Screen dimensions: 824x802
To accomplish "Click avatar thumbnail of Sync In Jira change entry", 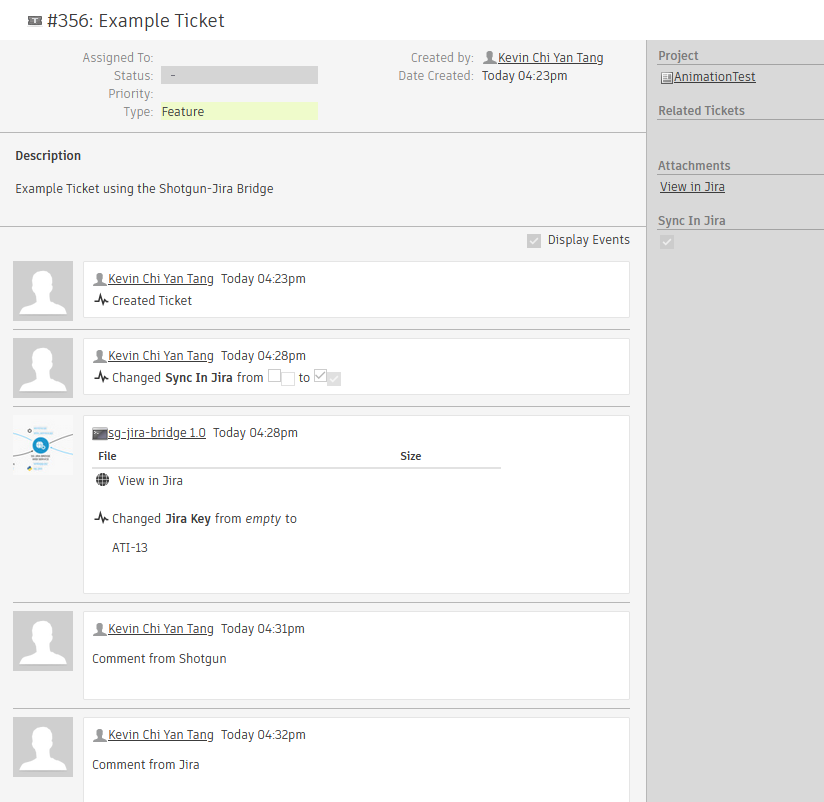I will tap(43, 368).
